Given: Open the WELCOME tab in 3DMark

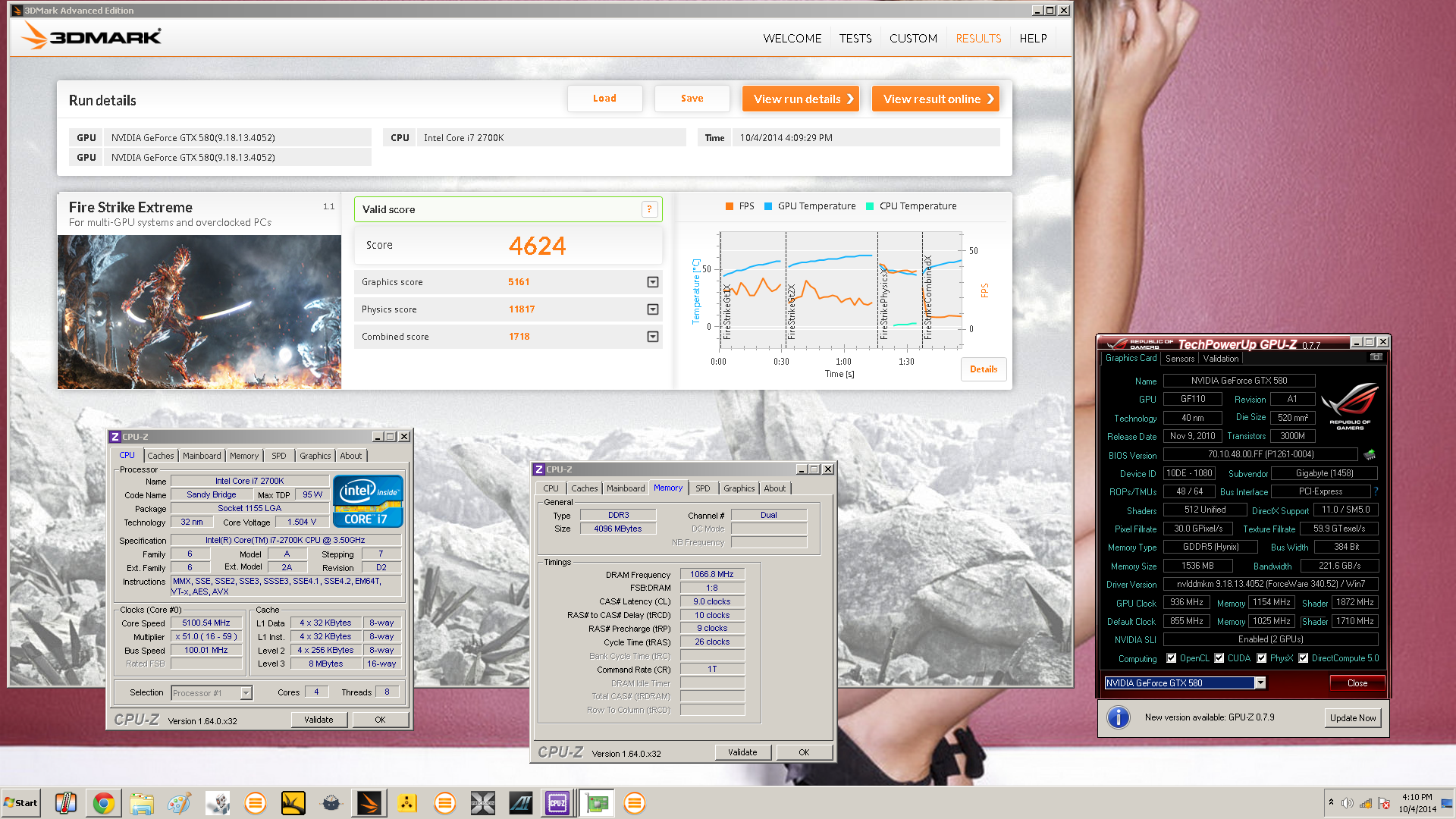Looking at the screenshot, I should tap(792, 38).
